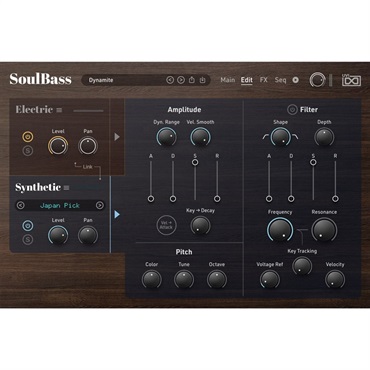Click Amplitude Attack slider handle

(x=151, y=199)
